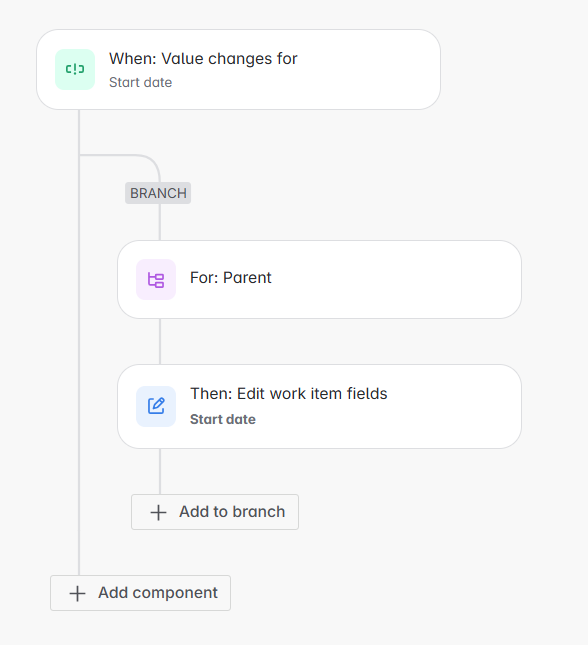This screenshot has width=588, height=645.
Task: Click the plus icon in Add component
Action: 77,594
